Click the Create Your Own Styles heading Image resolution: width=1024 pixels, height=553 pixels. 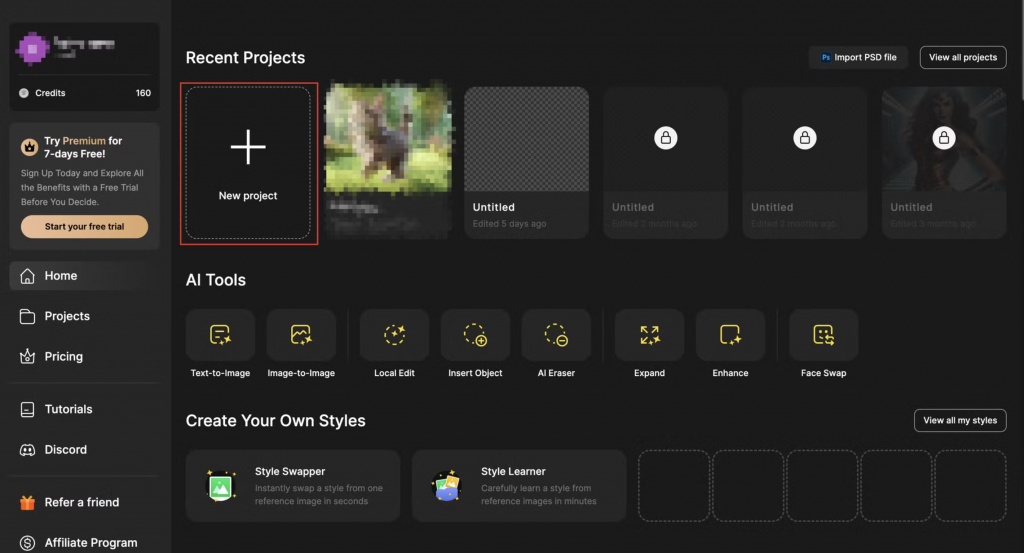tap(276, 420)
